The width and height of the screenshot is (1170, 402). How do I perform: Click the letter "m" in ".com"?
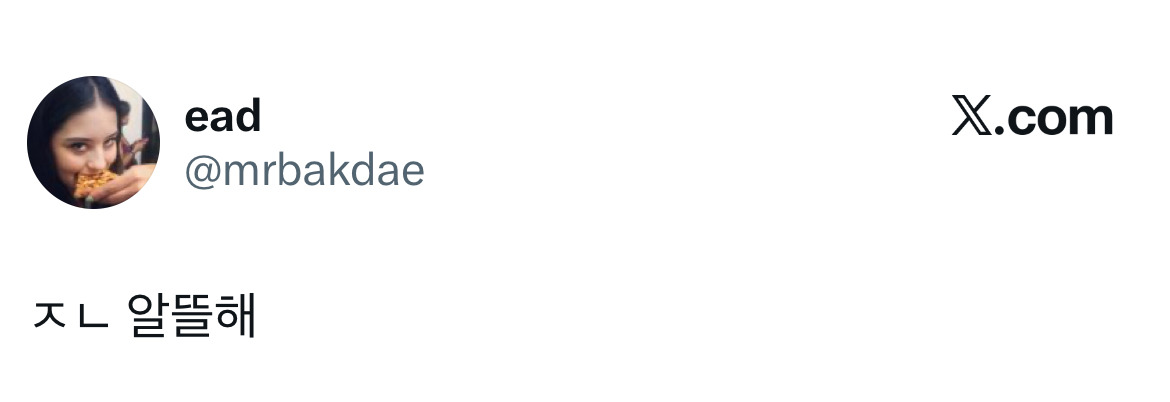(x=1090, y=120)
